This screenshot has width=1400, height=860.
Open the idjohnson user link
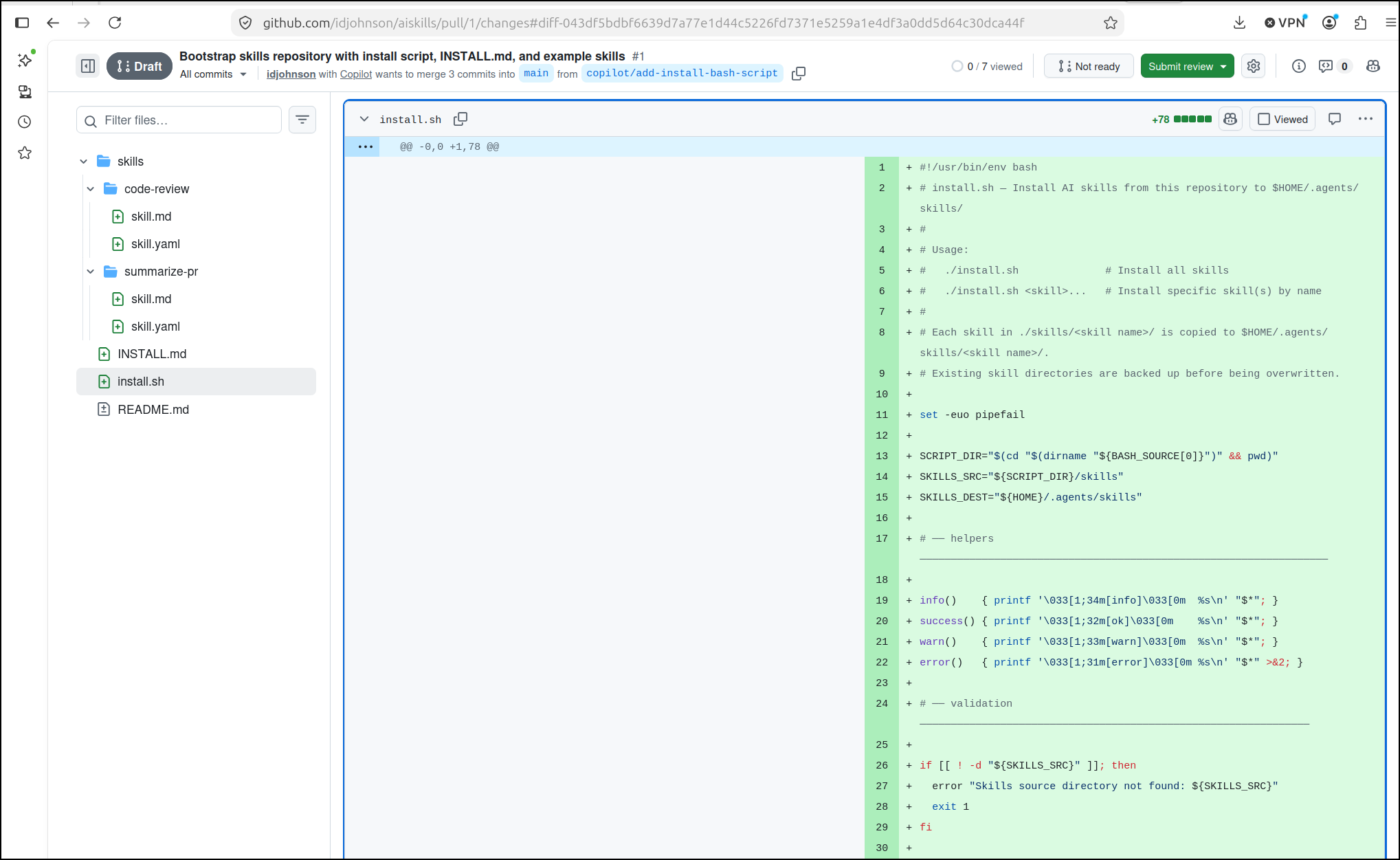point(291,74)
